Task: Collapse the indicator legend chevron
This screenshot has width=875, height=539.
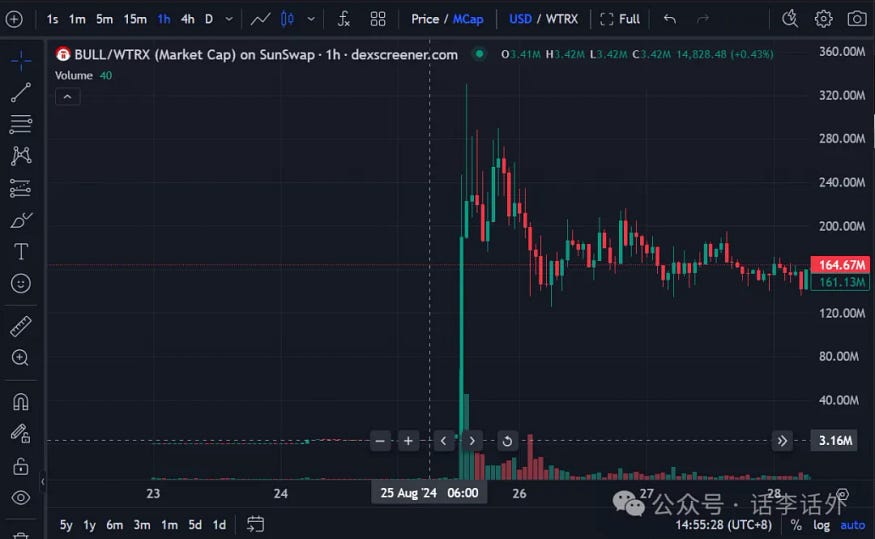Action: point(68,97)
